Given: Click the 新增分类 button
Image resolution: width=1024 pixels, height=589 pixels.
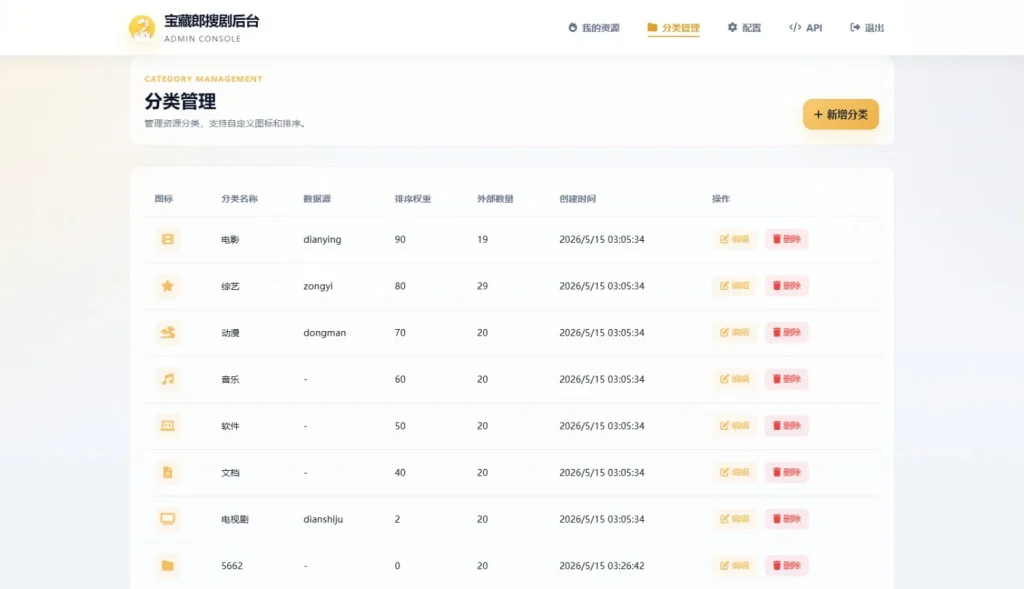Looking at the screenshot, I should (840, 114).
